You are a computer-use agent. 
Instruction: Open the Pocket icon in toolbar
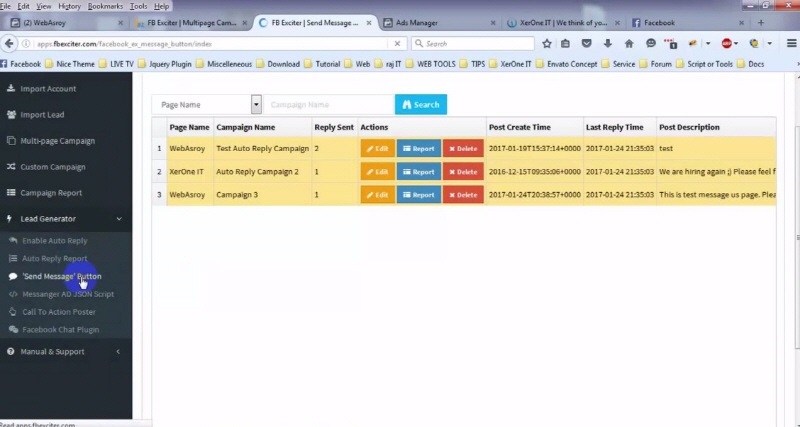click(587, 44)
